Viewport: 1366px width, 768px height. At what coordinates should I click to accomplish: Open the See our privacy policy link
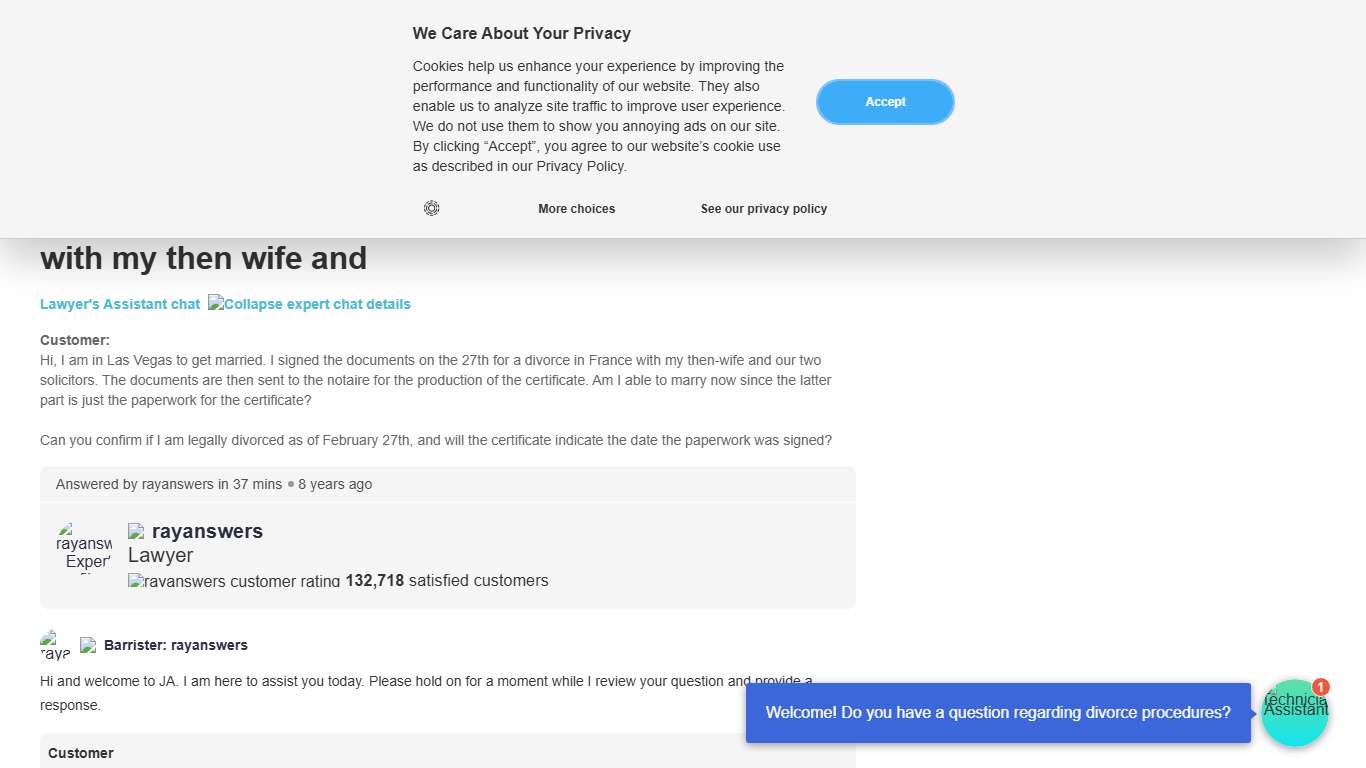(x=764, y=209)
